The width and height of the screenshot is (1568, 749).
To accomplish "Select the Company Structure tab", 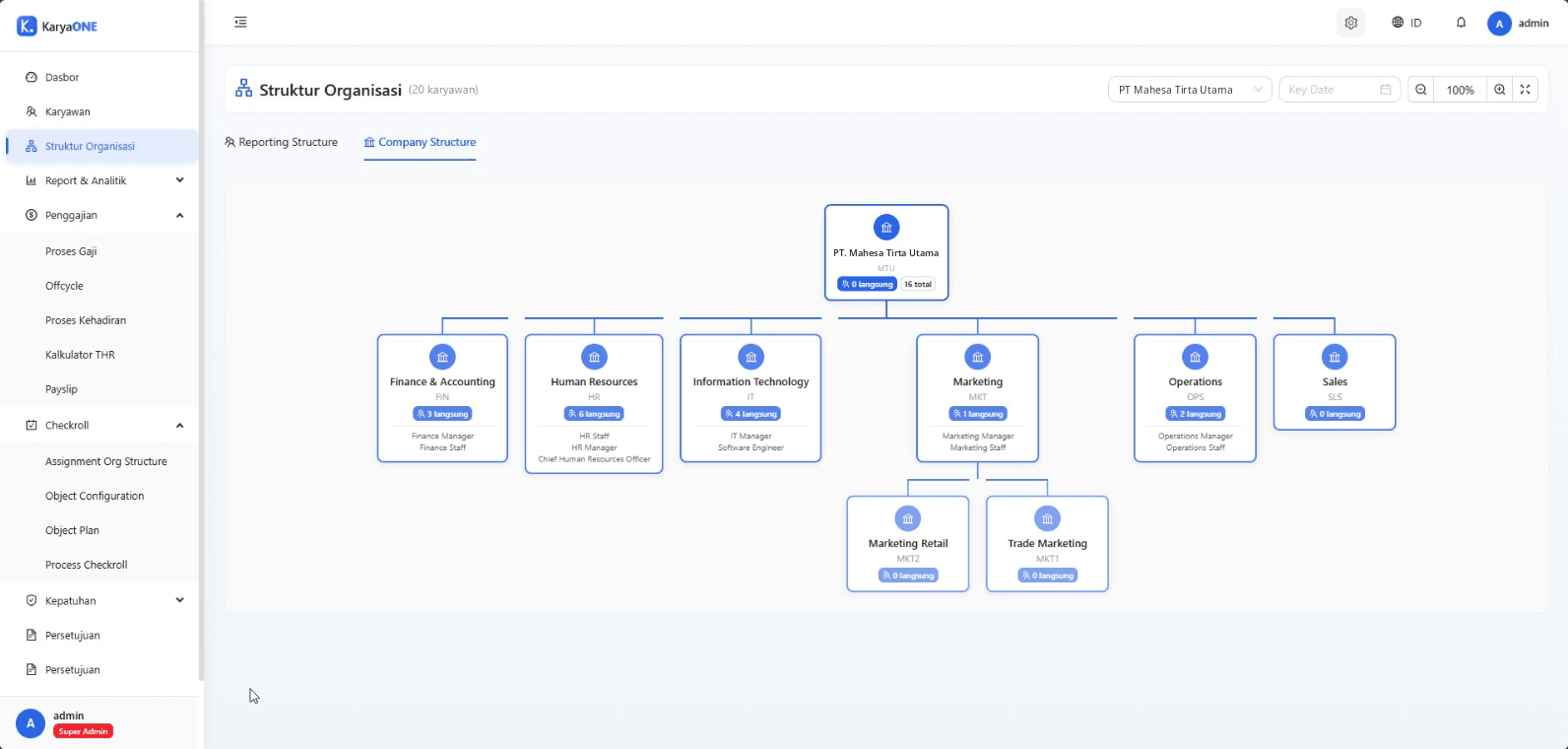I will 421,142.
